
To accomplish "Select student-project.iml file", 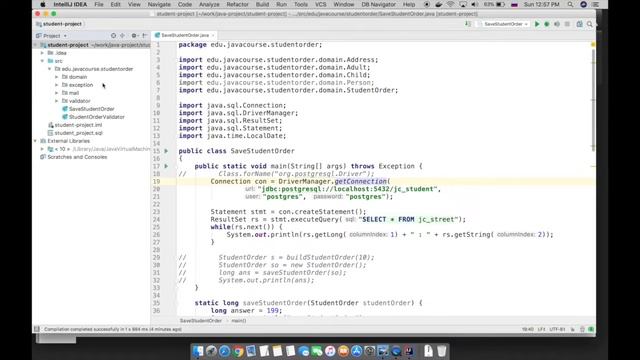I will (78, 125).
